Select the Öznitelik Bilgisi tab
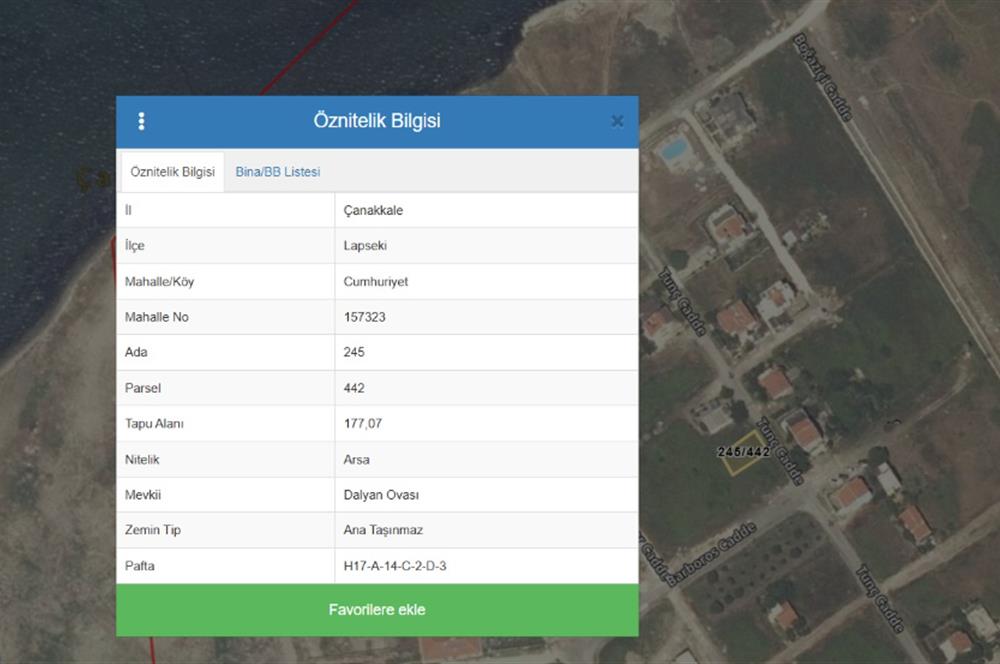The image size is (1000, 664). pos(172,171)
